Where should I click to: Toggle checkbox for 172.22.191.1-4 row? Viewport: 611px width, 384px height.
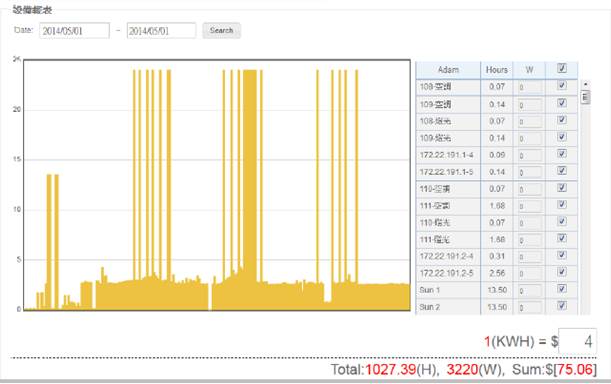point(562,154)
